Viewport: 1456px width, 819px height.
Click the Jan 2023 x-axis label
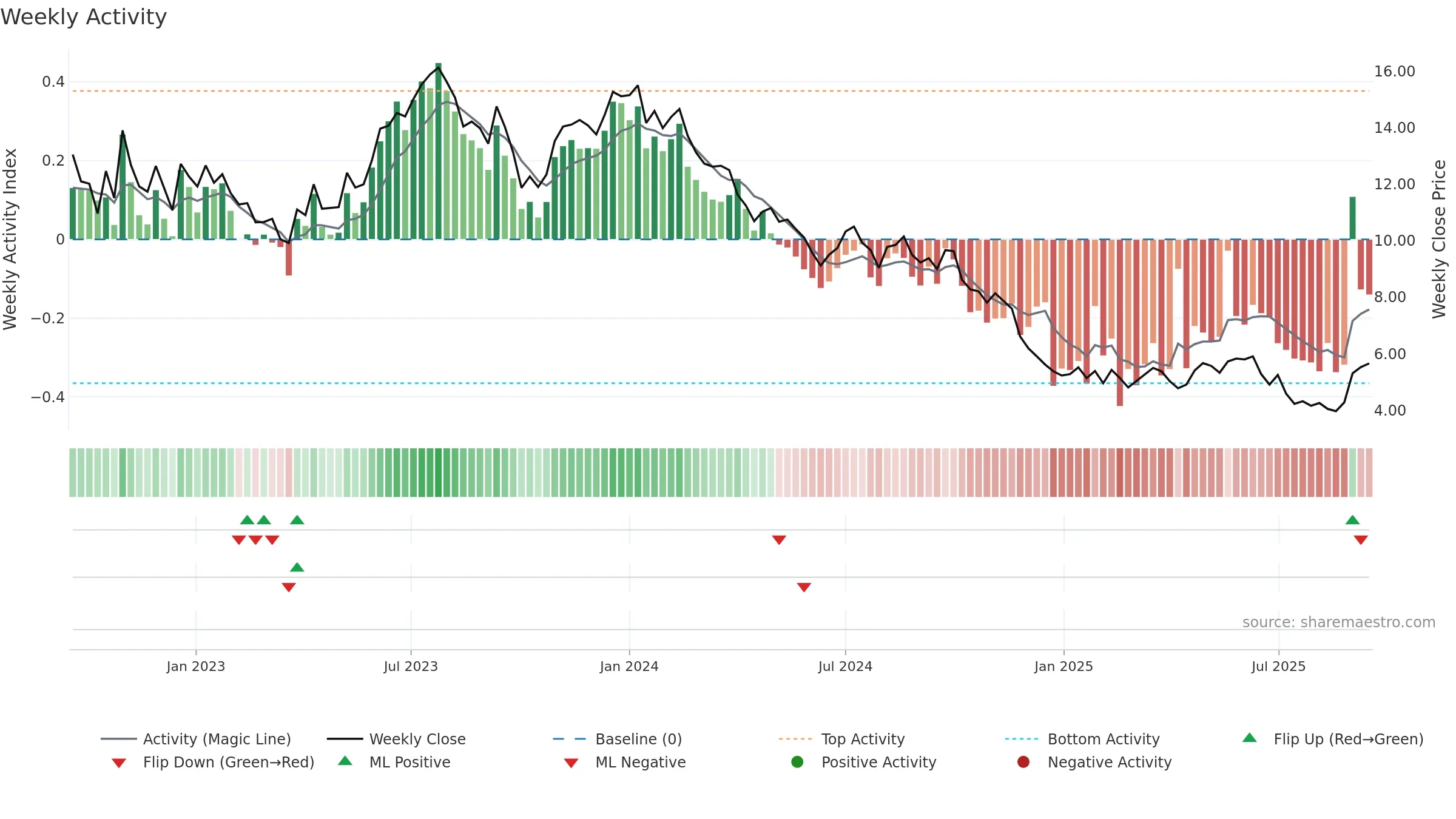tap(196, 667)
